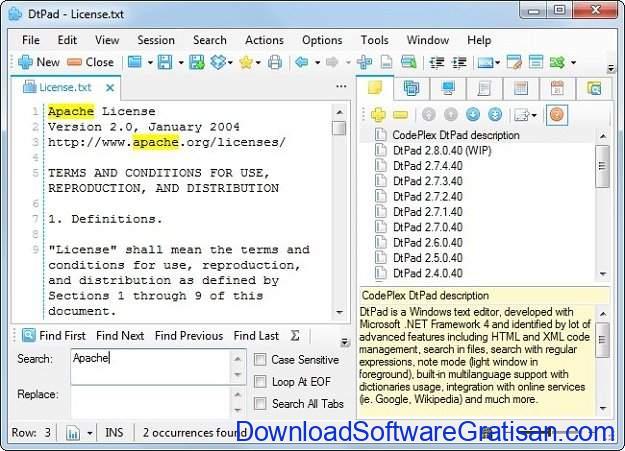Click the blue move down arrow icon
625x451 pixels.
pyautogui.click(x=473, y=115)
